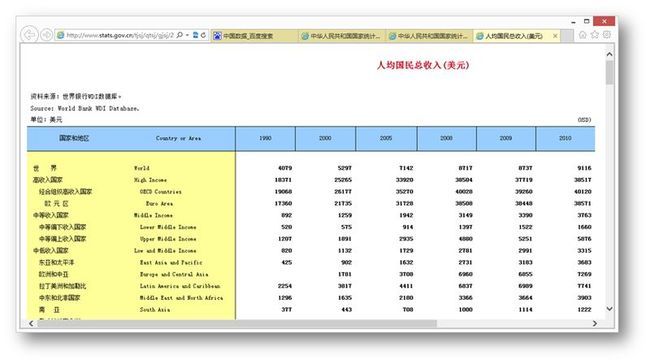
Task: Open Favorites with the star icon
Action: [595, 35]
